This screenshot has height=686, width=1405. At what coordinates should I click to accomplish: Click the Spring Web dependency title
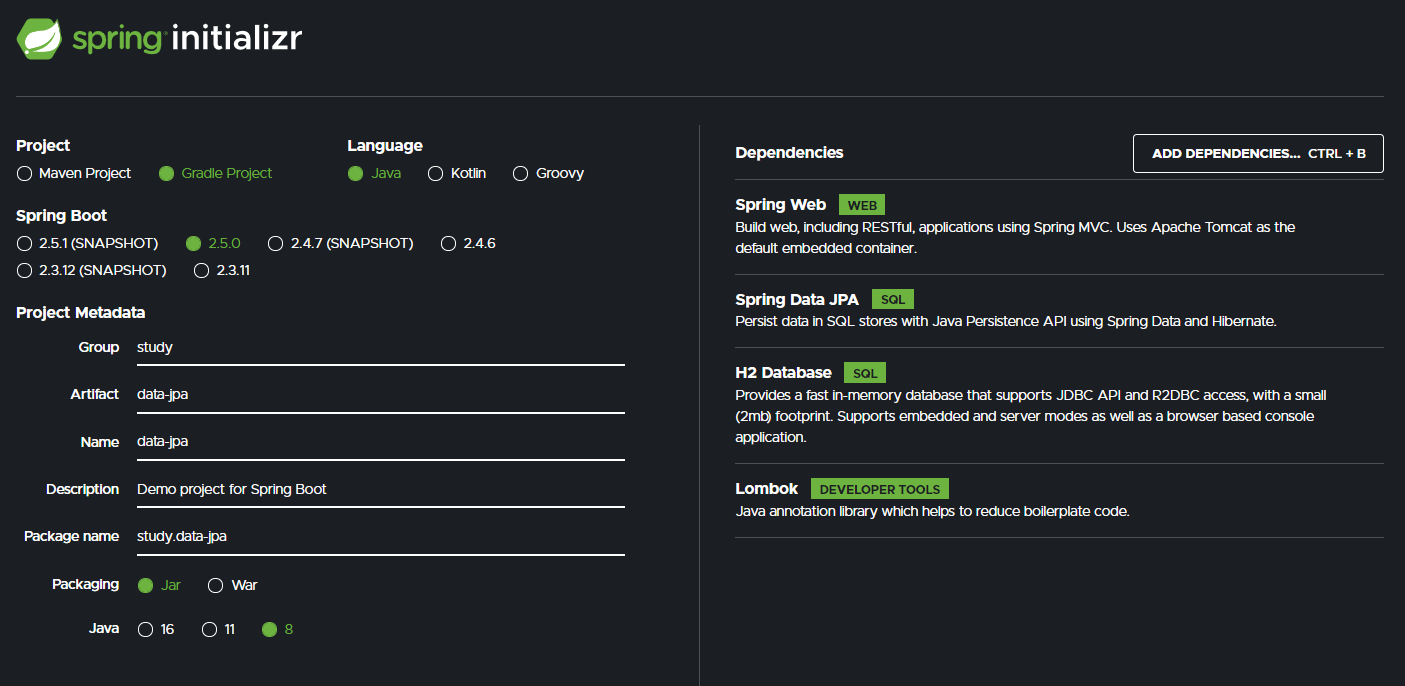(x=780, y=205)
